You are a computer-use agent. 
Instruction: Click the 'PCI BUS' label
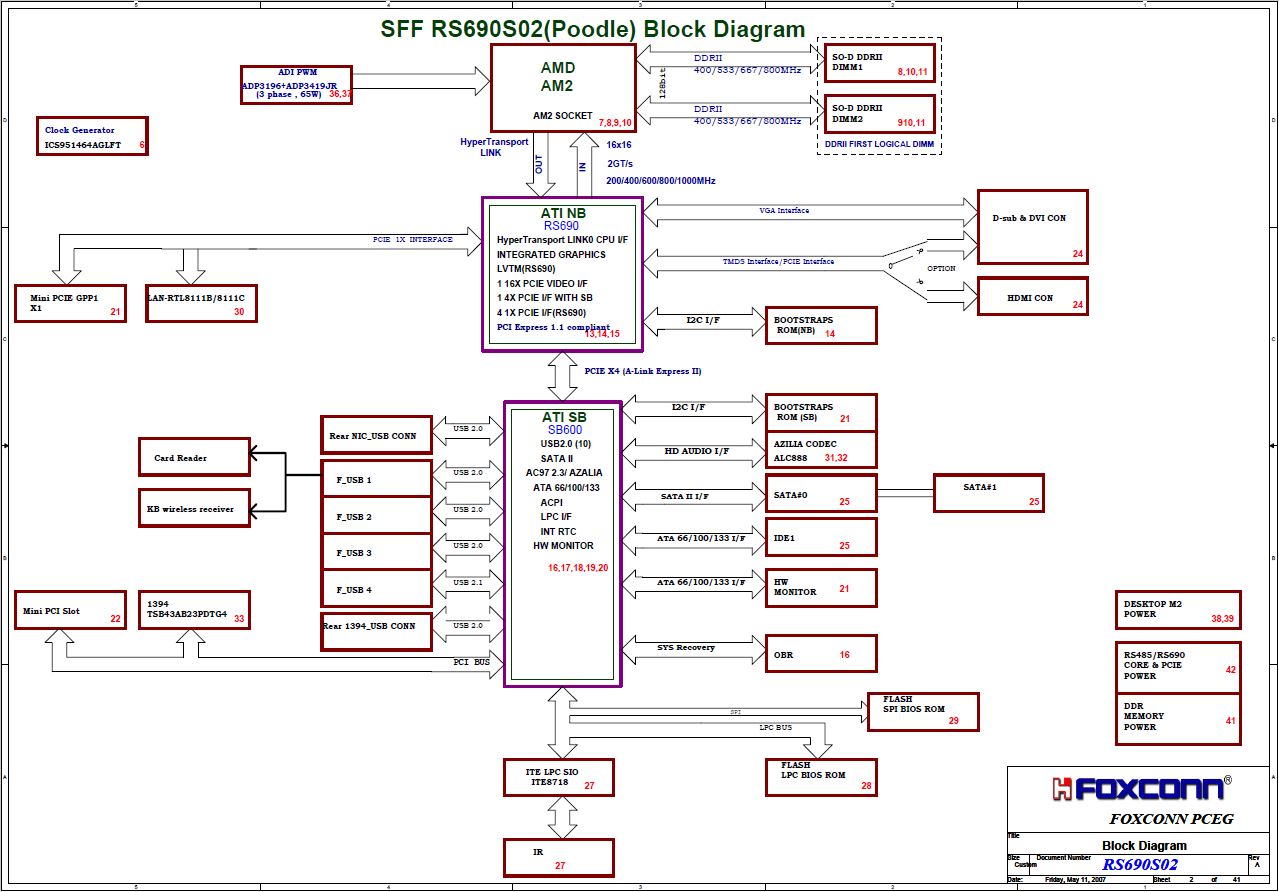(472, 662)
